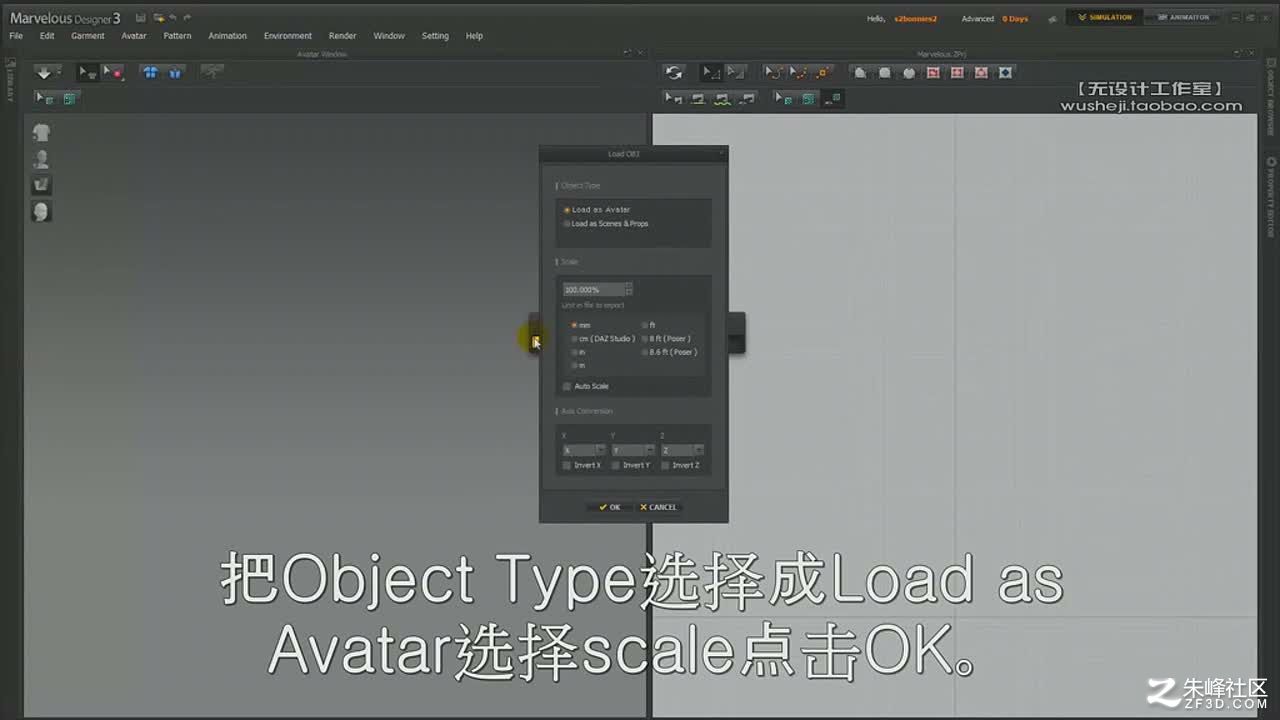The width and height of the screenshot is (1280, 720).
Task: Click the undo arrow in title bar
Action: (173, 18)
